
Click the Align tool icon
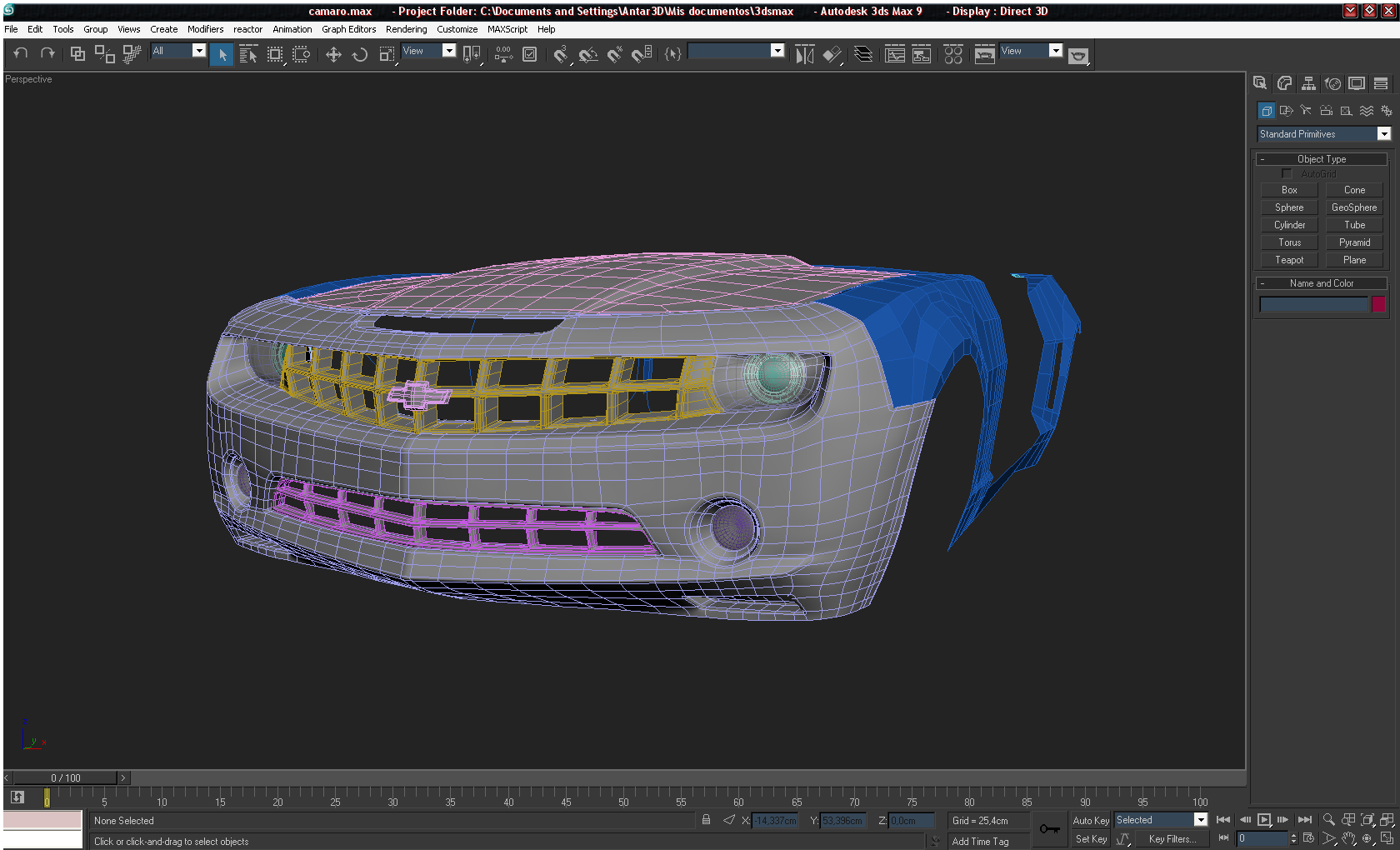coord(832,54)
